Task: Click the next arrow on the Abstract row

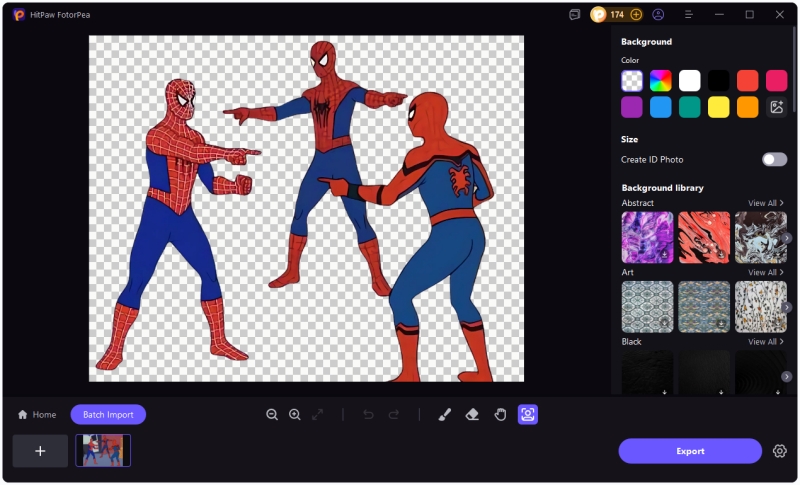Action: [786, 238]
